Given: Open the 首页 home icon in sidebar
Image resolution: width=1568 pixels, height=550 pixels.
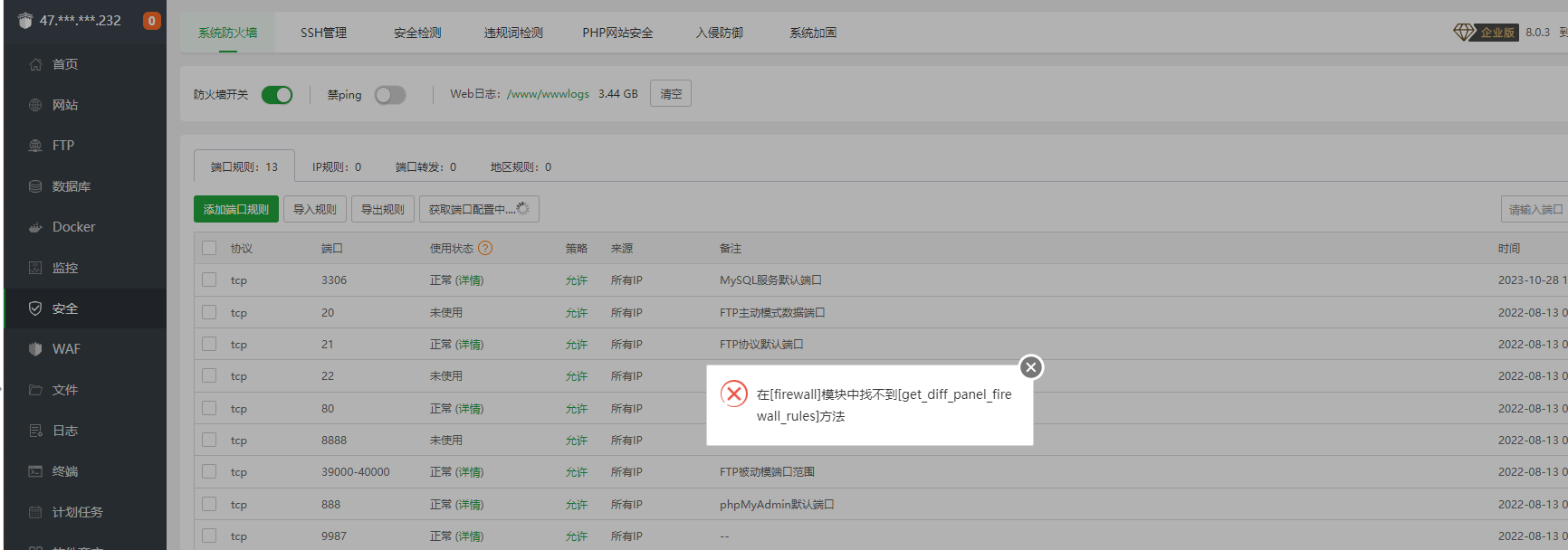Looking at the screenshot, I should point(35,64).
